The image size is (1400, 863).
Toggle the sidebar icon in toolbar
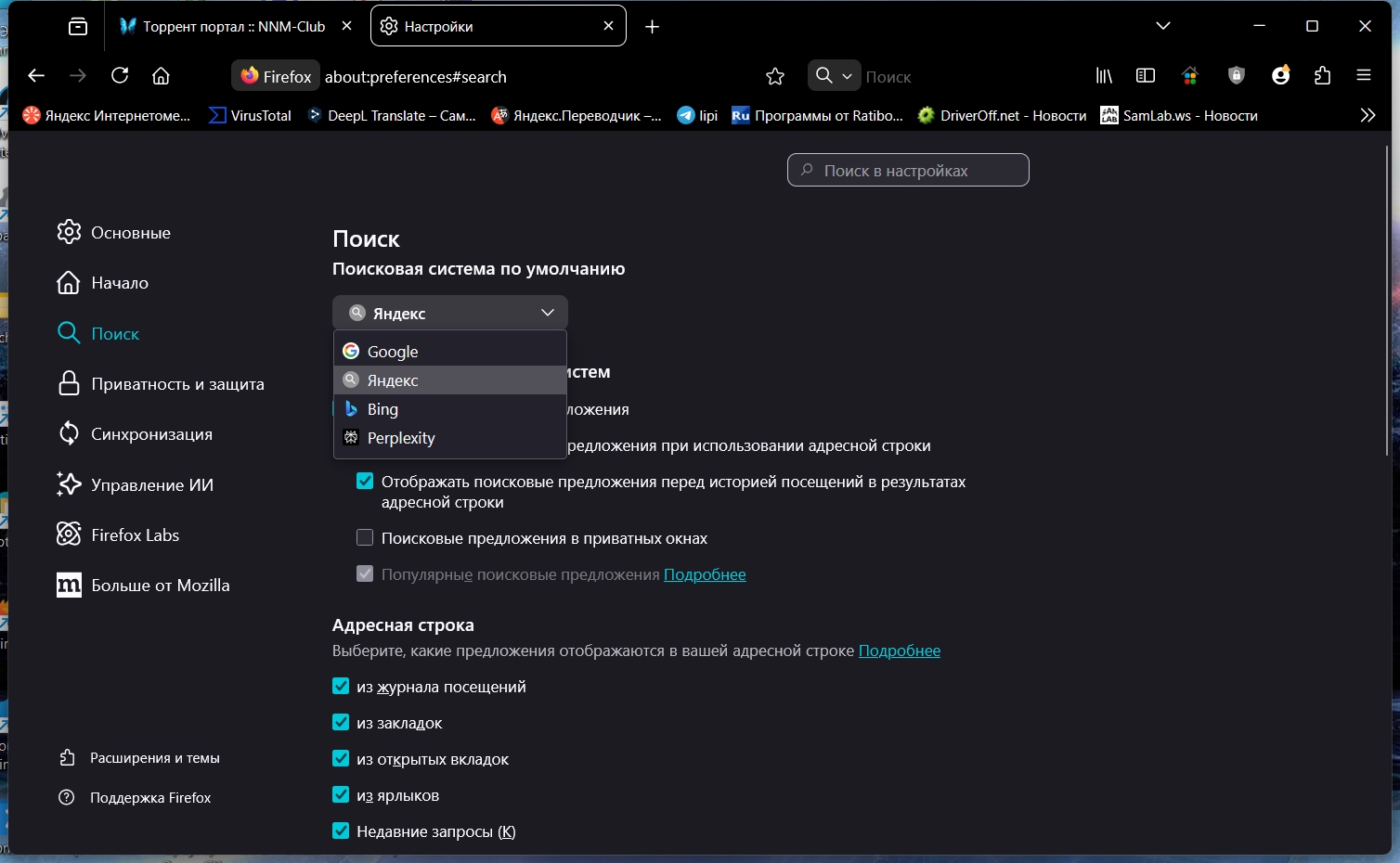[1146, 76]
